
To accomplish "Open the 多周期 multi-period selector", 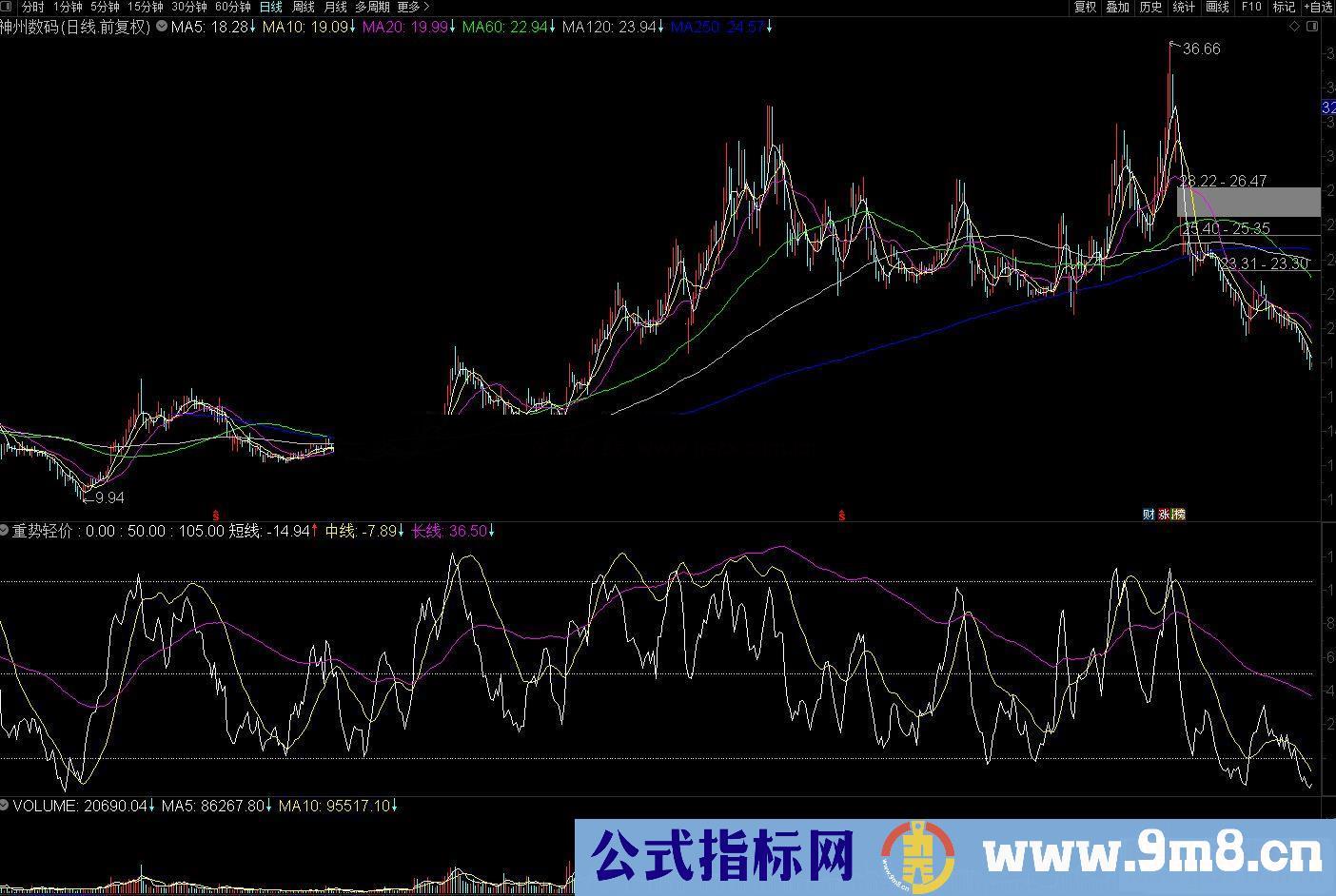I will coord(375,7).
